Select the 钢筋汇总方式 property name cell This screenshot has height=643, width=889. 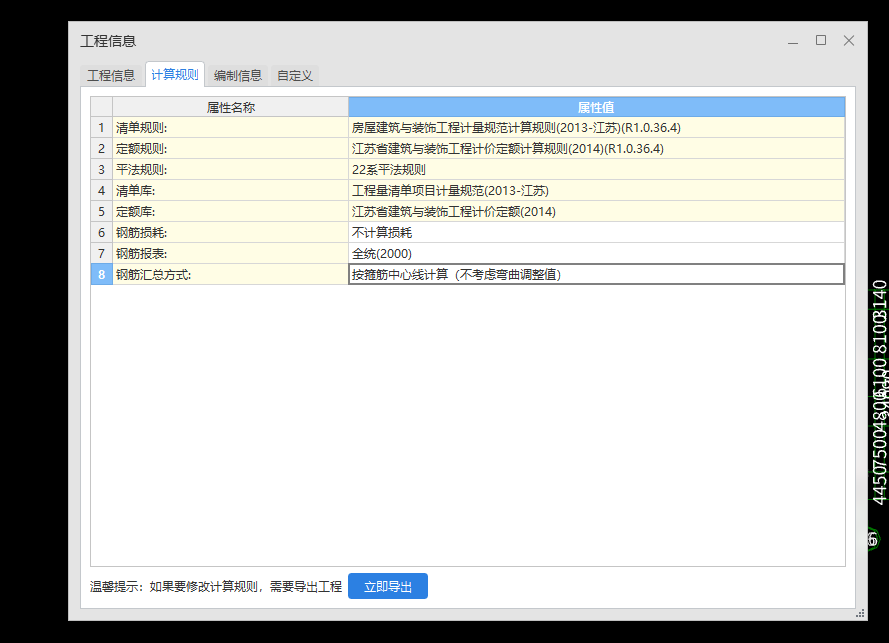pyautogui.click(x=230, y=274)
